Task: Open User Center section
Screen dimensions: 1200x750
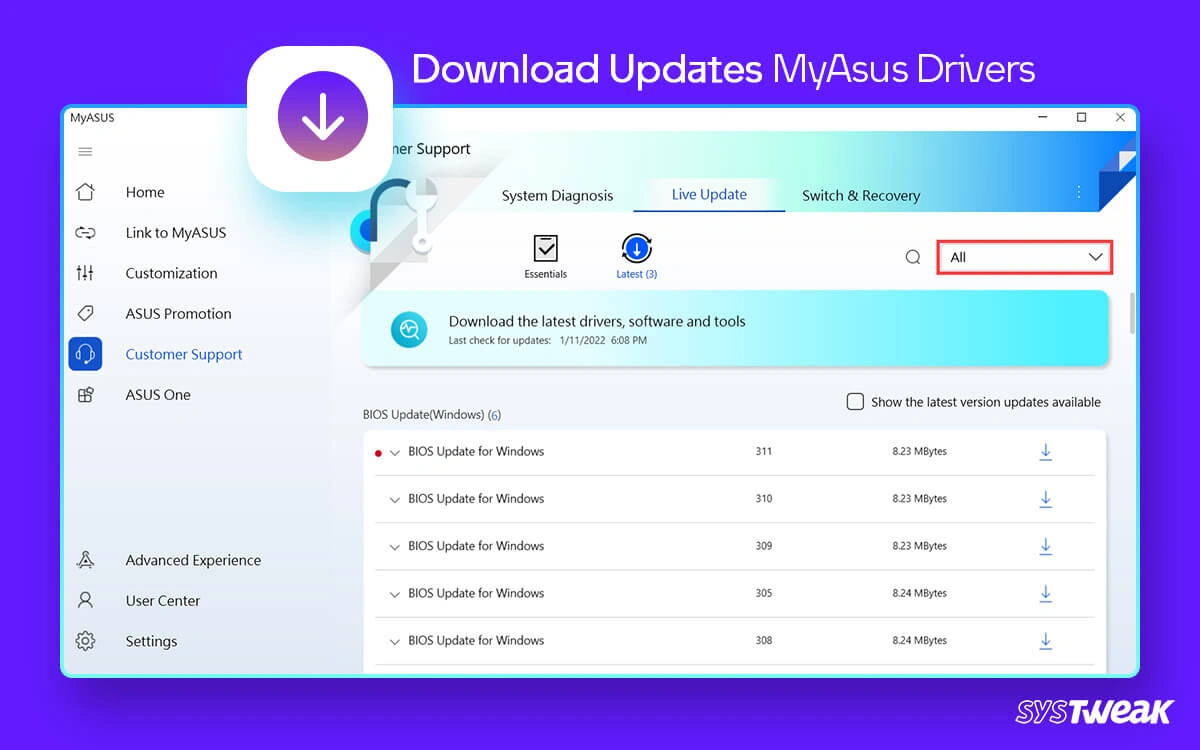Action: click(163, 601)
